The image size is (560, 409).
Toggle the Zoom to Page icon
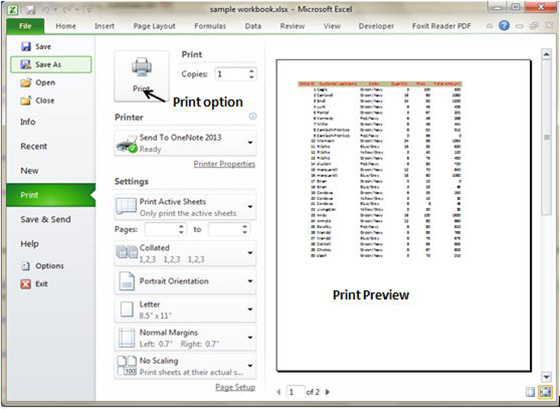pos(545,392)
